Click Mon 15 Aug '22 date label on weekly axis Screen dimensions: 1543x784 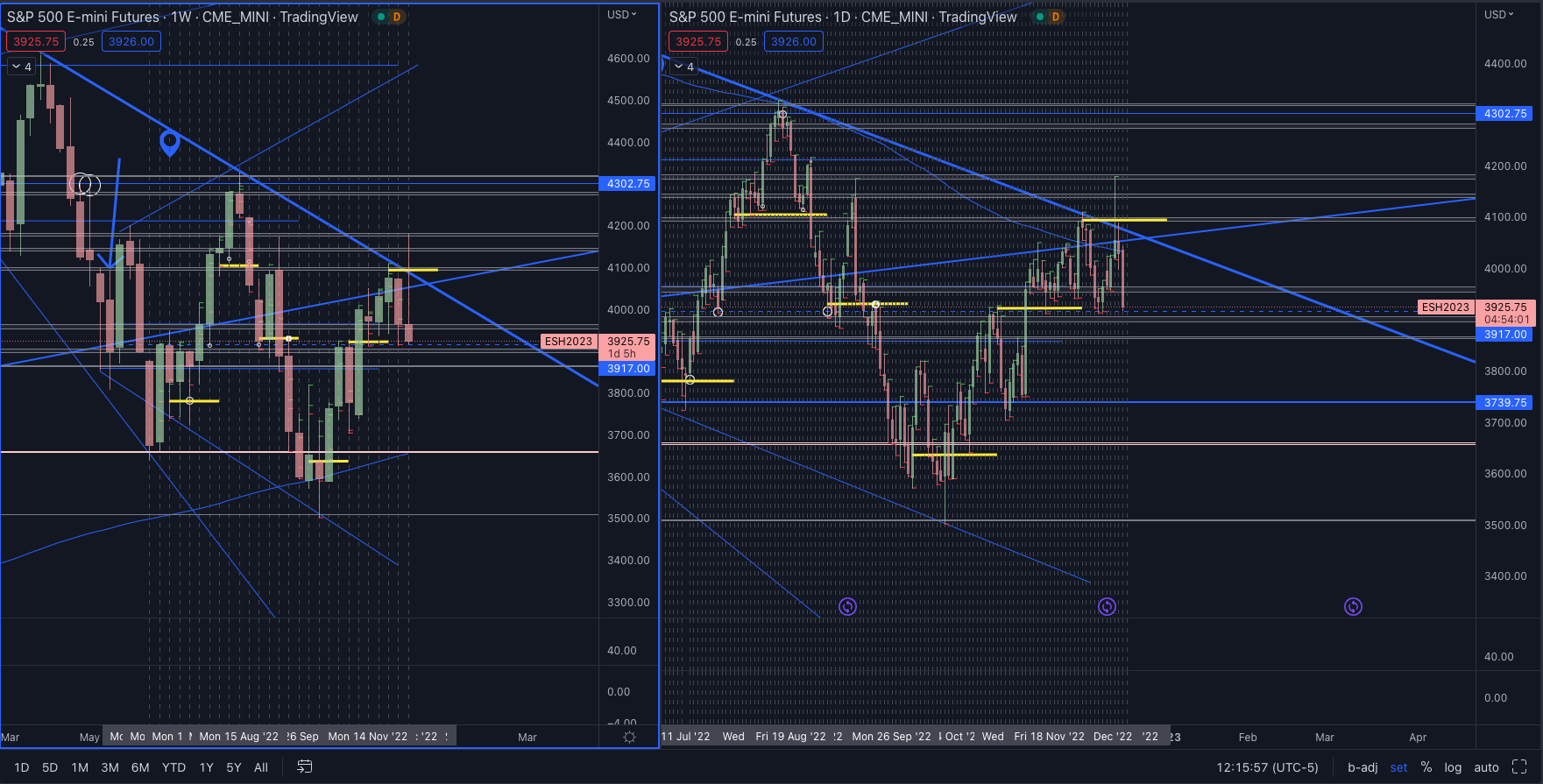(x=238, y=737)
